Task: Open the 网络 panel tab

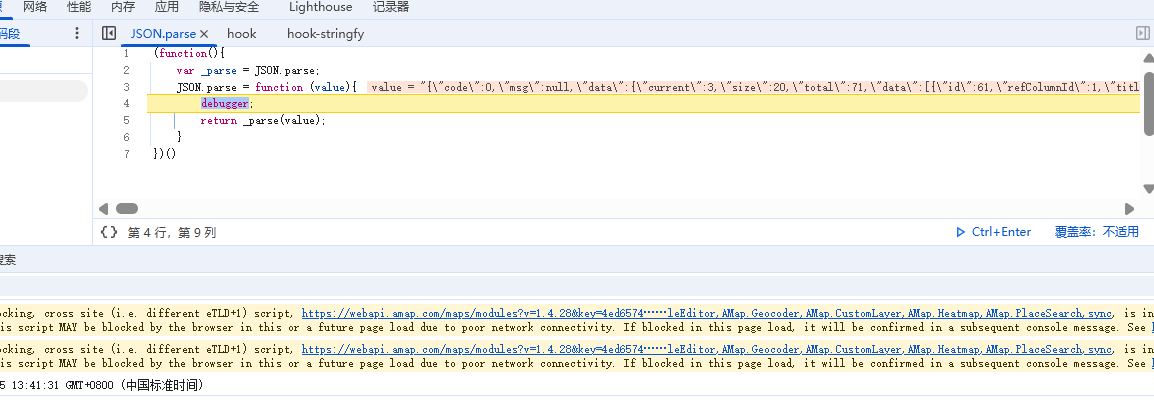Action: pyautogui.click(x=35, y=7)
